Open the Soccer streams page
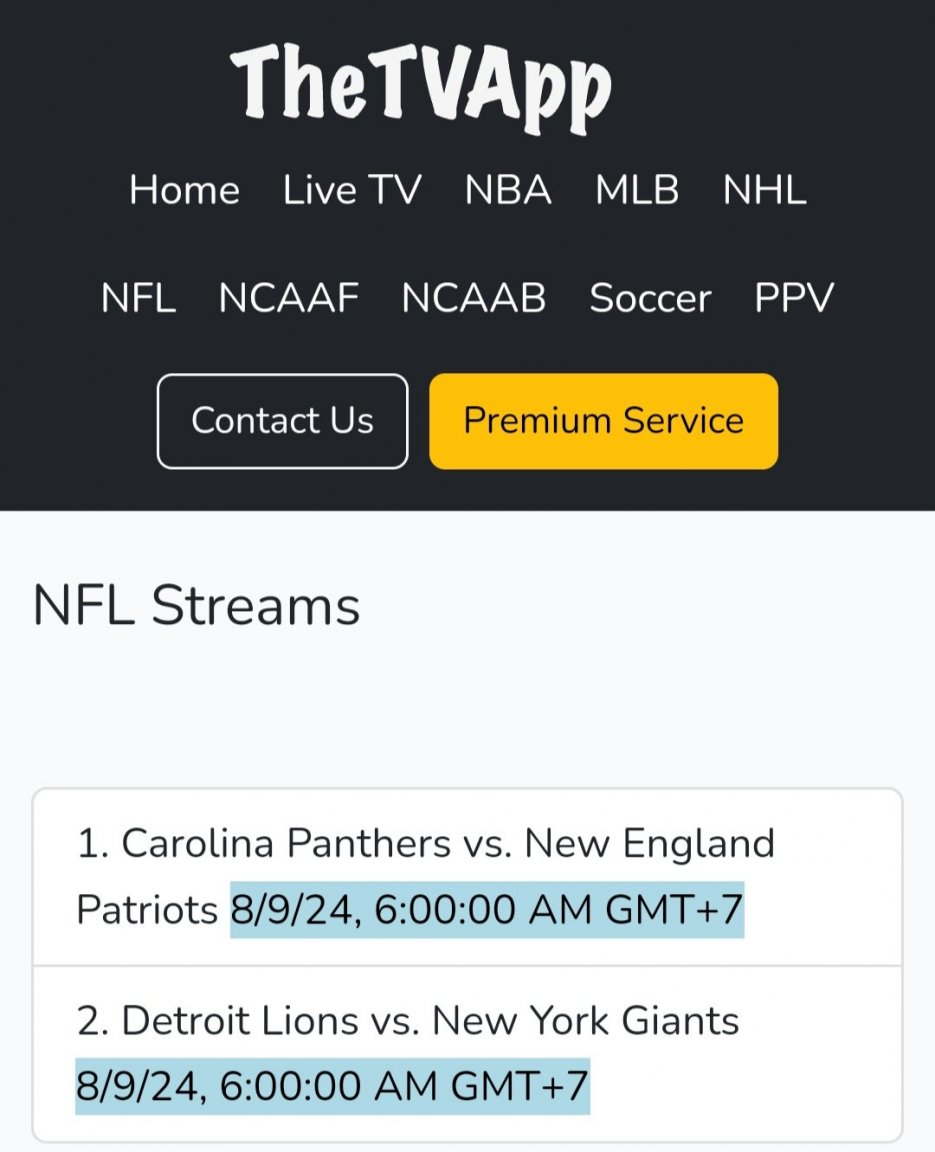This screenshot has height=1152, width=935. [650, 298]
